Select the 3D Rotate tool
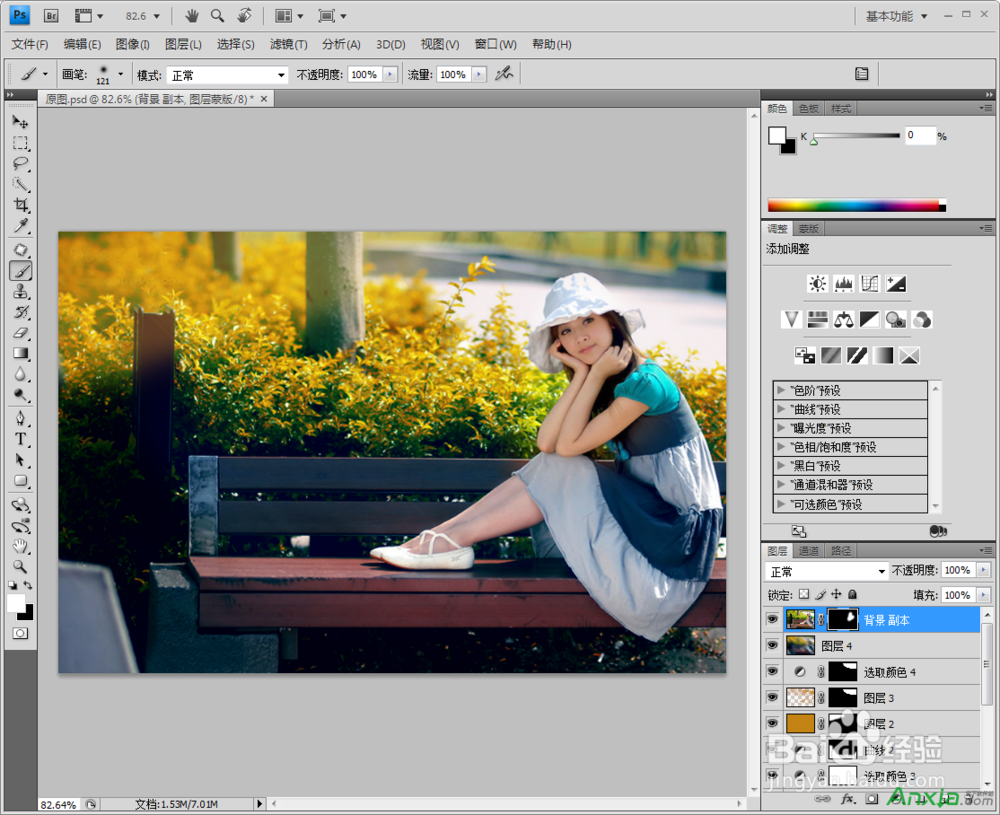Viewport: 1000px width, 815px height. (x=20, y=505)
